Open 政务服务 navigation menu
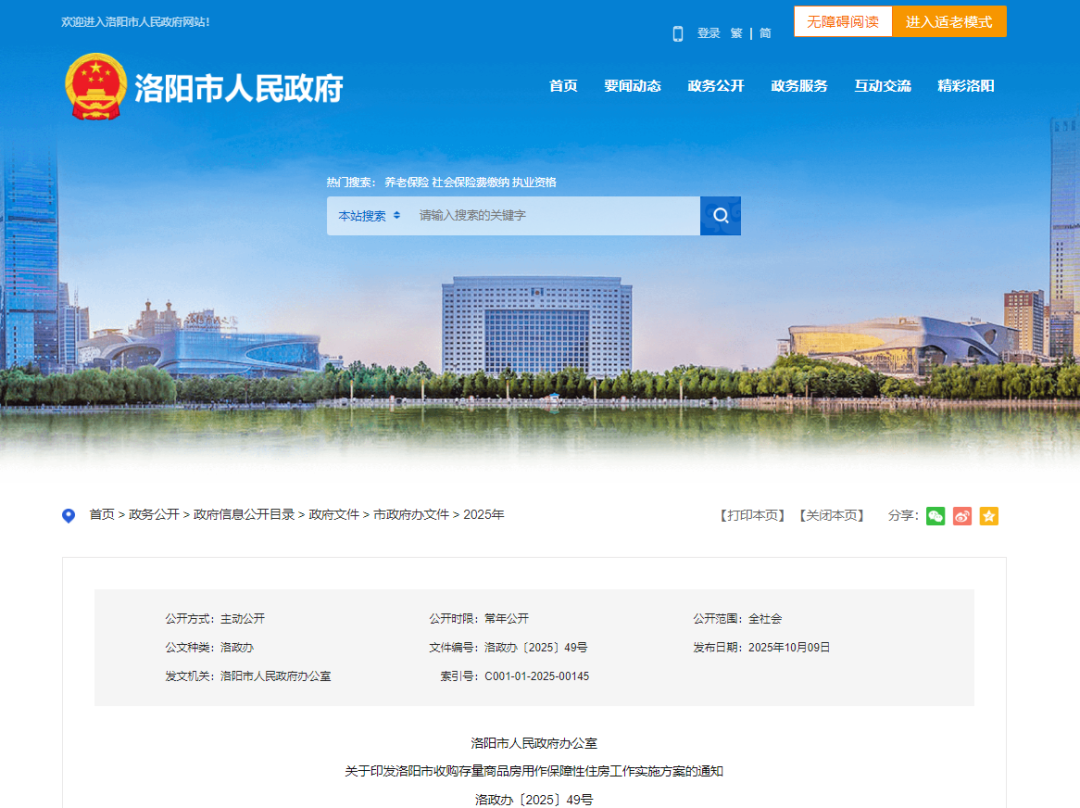The width and height of the screenshot is (1080, 808). (x=799, y=85)
